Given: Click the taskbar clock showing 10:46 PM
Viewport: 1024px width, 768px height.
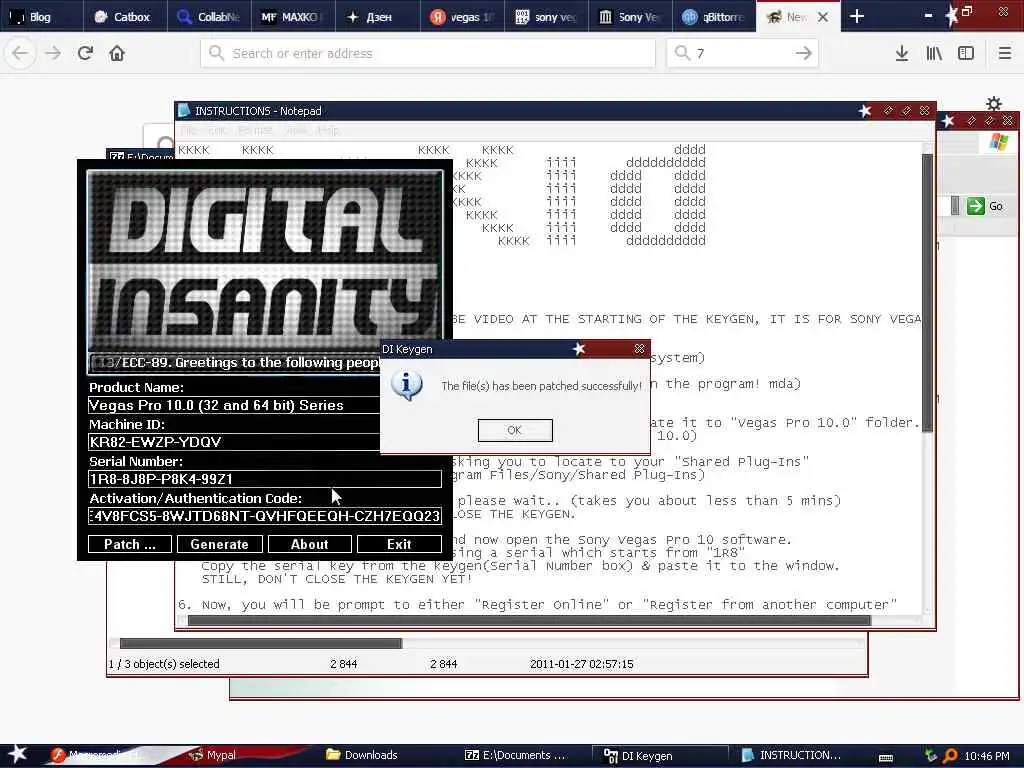Looking at the screenshot, I should click(987, 756).
